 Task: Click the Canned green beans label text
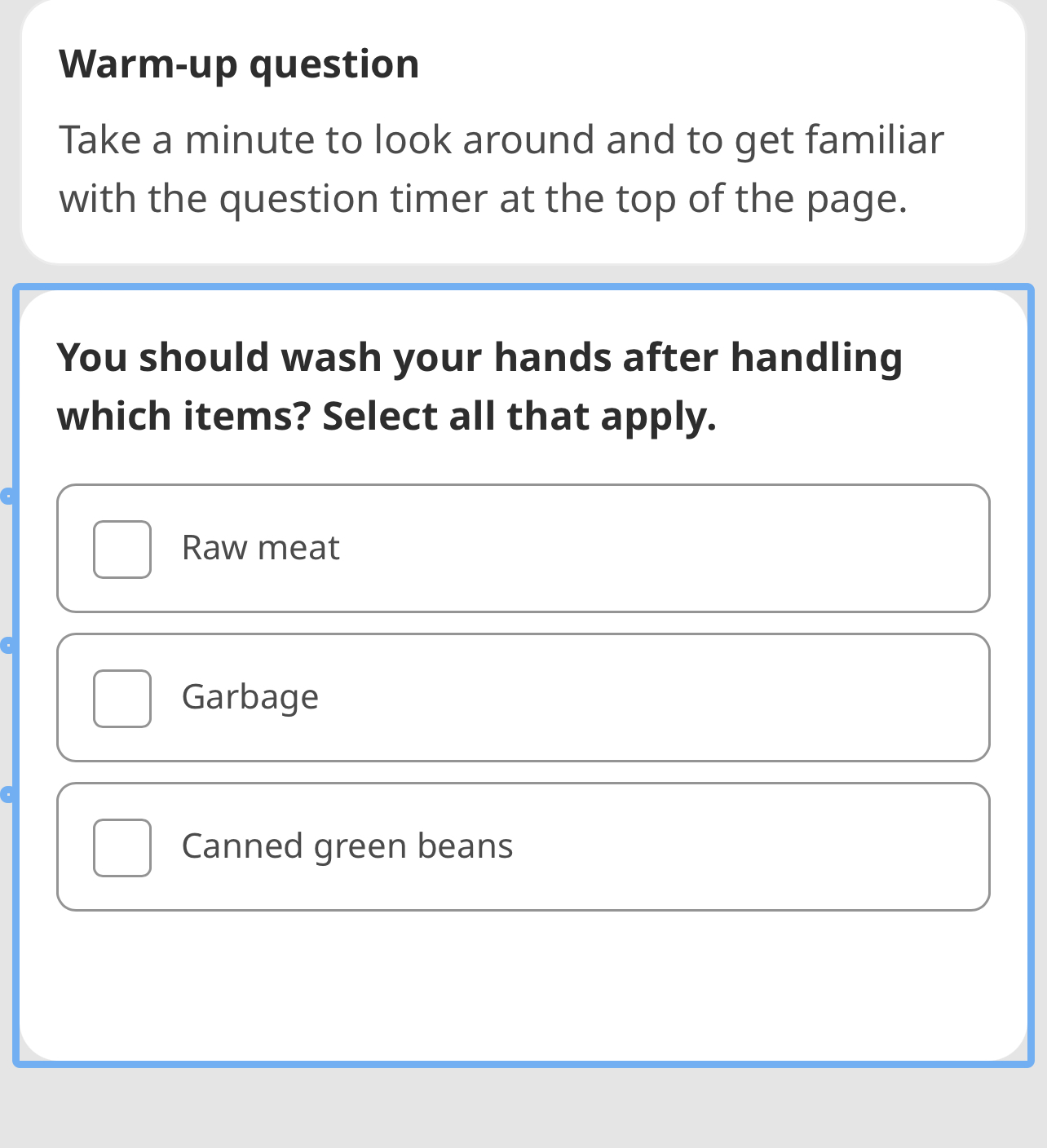[x=348, y=846]
